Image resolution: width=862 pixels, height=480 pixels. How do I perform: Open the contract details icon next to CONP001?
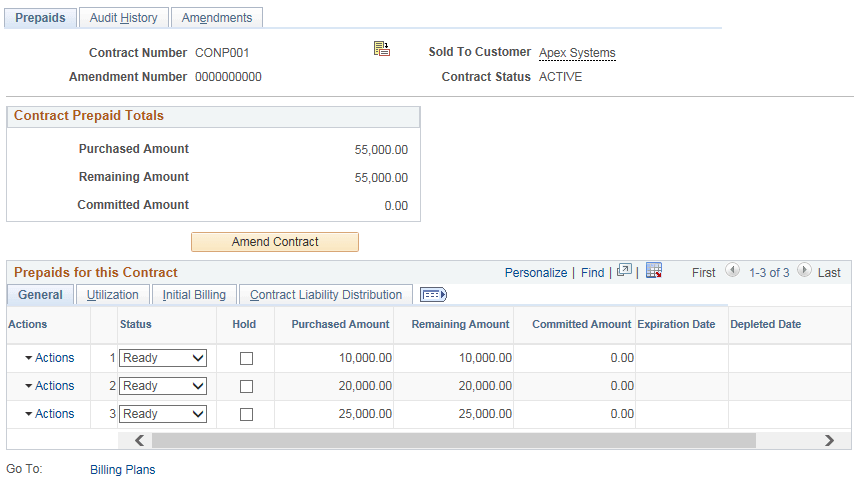[x=382, y=49]
